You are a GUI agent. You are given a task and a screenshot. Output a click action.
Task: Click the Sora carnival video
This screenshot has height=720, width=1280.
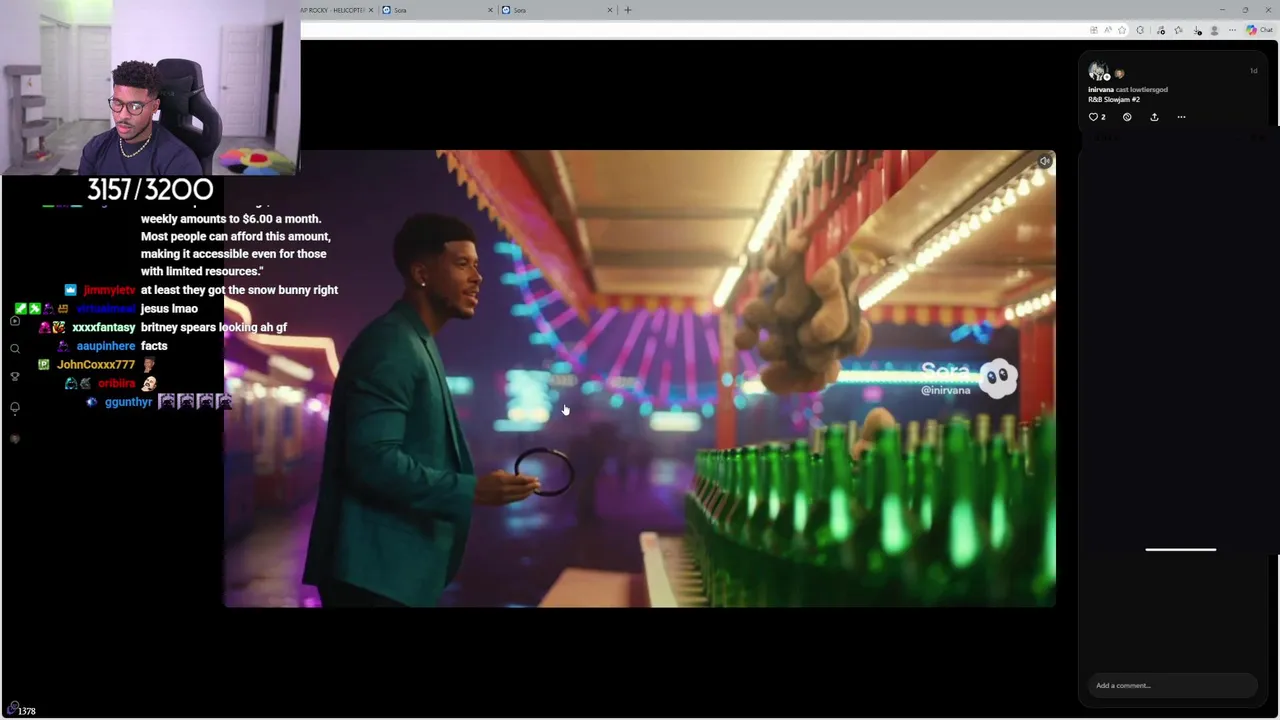[639, 378]
